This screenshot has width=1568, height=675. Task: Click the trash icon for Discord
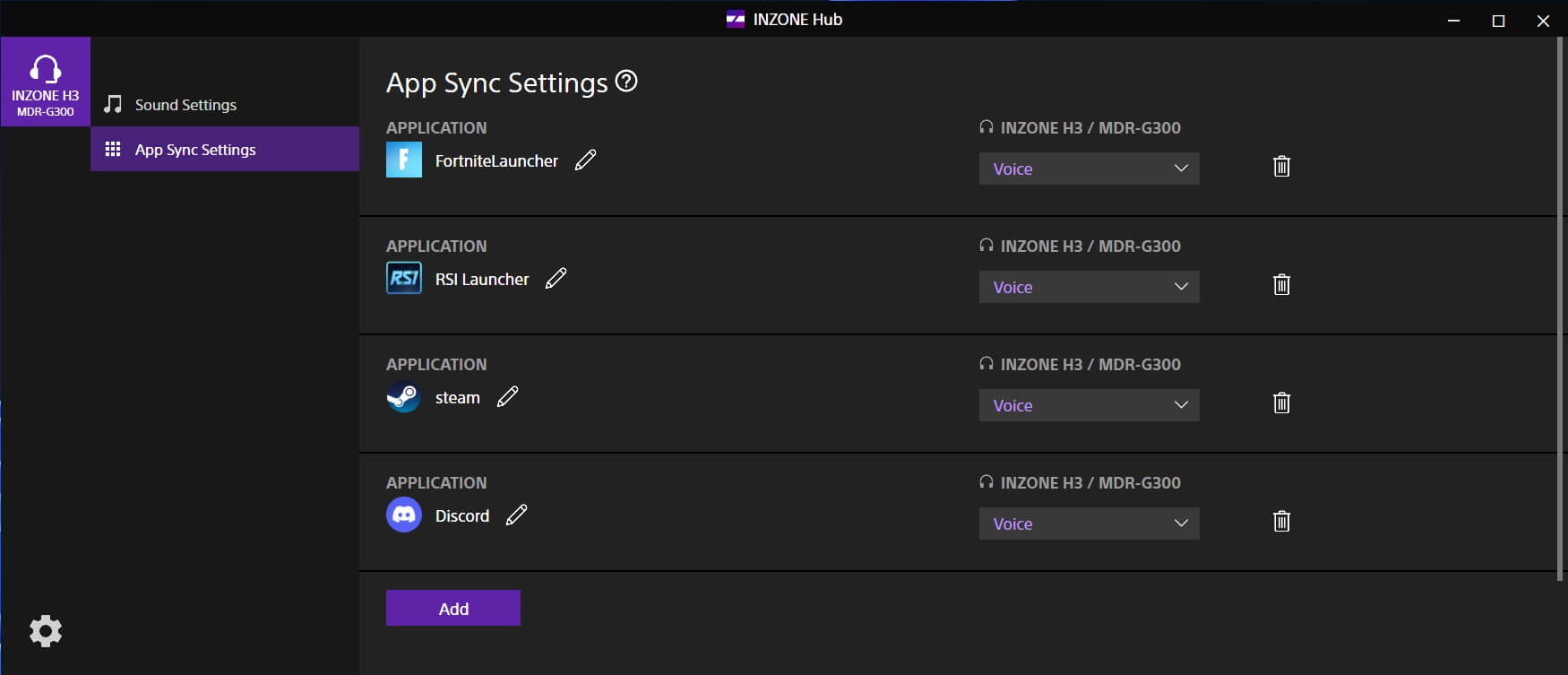1281,522
